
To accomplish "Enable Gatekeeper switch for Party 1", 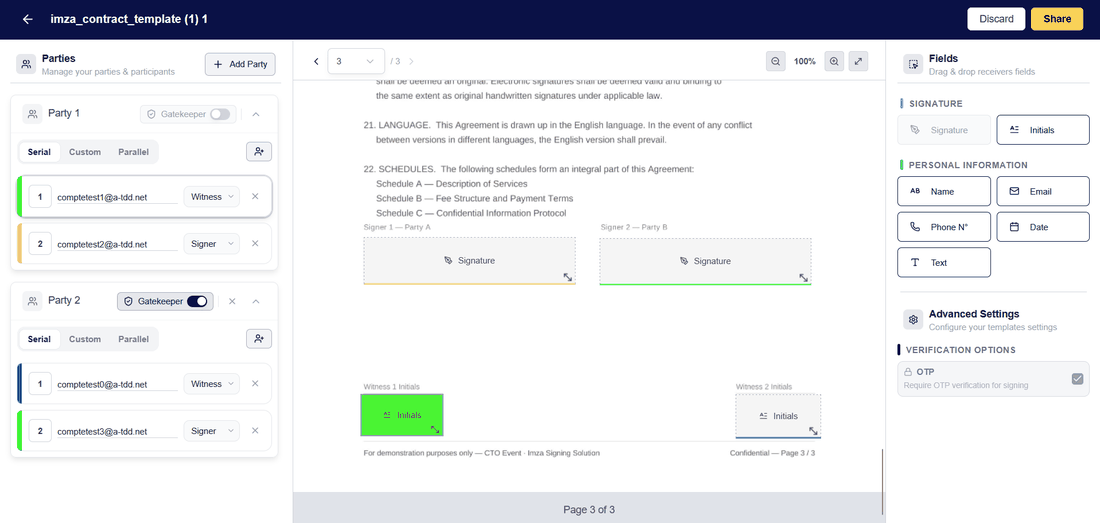I will pyautogui.click(x=220, y=114).
